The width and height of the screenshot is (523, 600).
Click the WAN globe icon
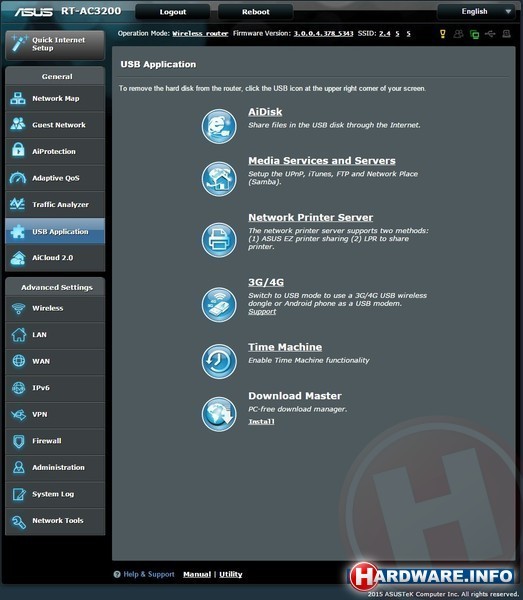(x=19, y=361)
